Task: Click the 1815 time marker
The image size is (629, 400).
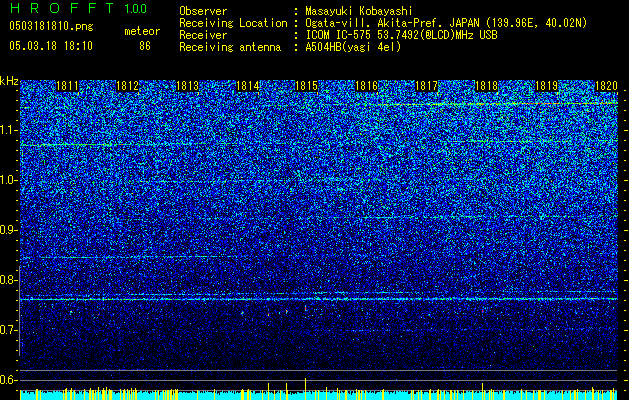Action: (306, 86)
